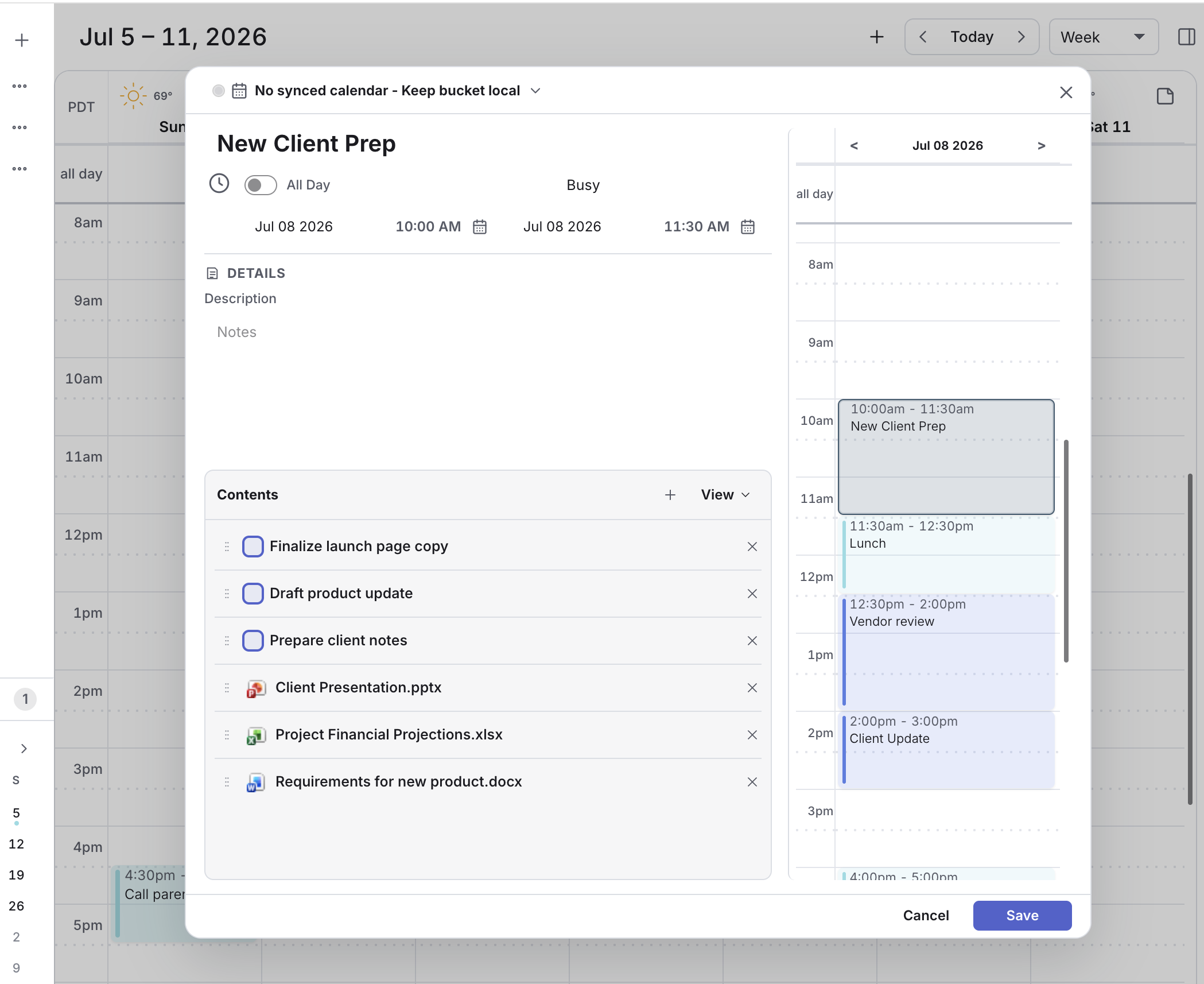Screen dimensions: 1204x984
Task: Add new item to Contents
Action: [670, 495]
